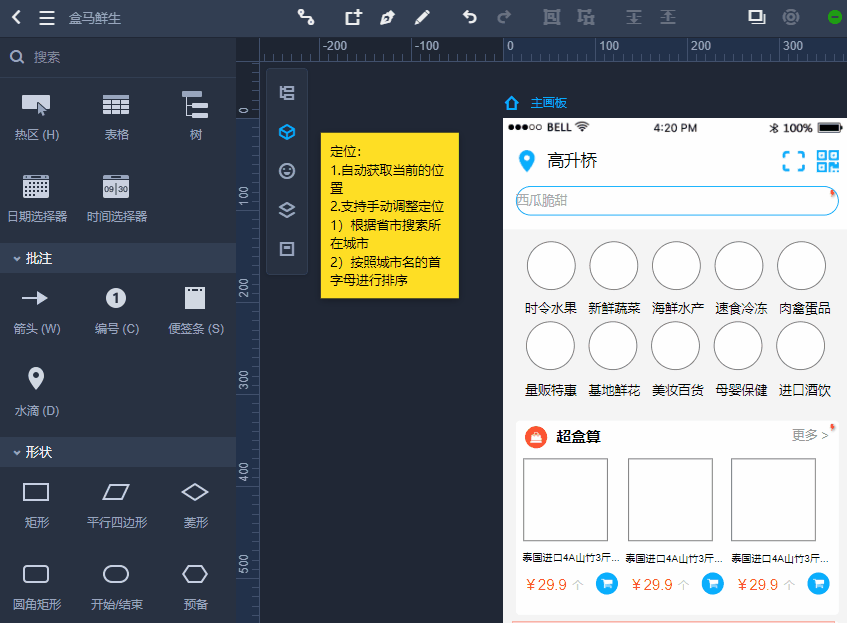Viewport: 847px width, 623px height.
Task: Open the hamburger menu
Action: pos(47,18)
